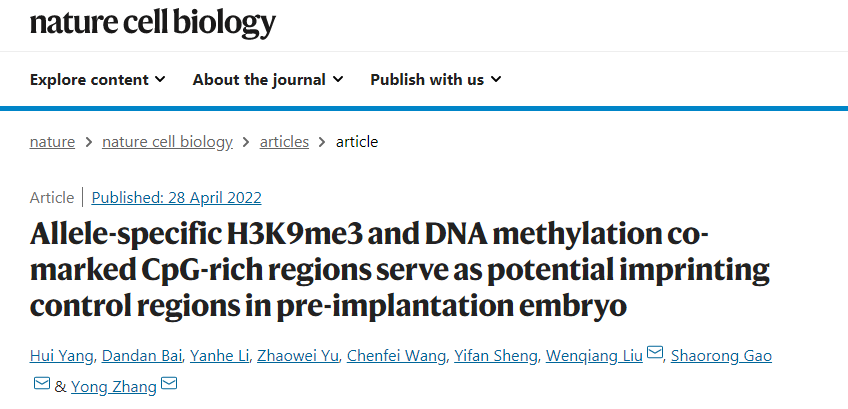
Task: Click the email icon next to Wenqiang Liu
Action: point(655,354)
